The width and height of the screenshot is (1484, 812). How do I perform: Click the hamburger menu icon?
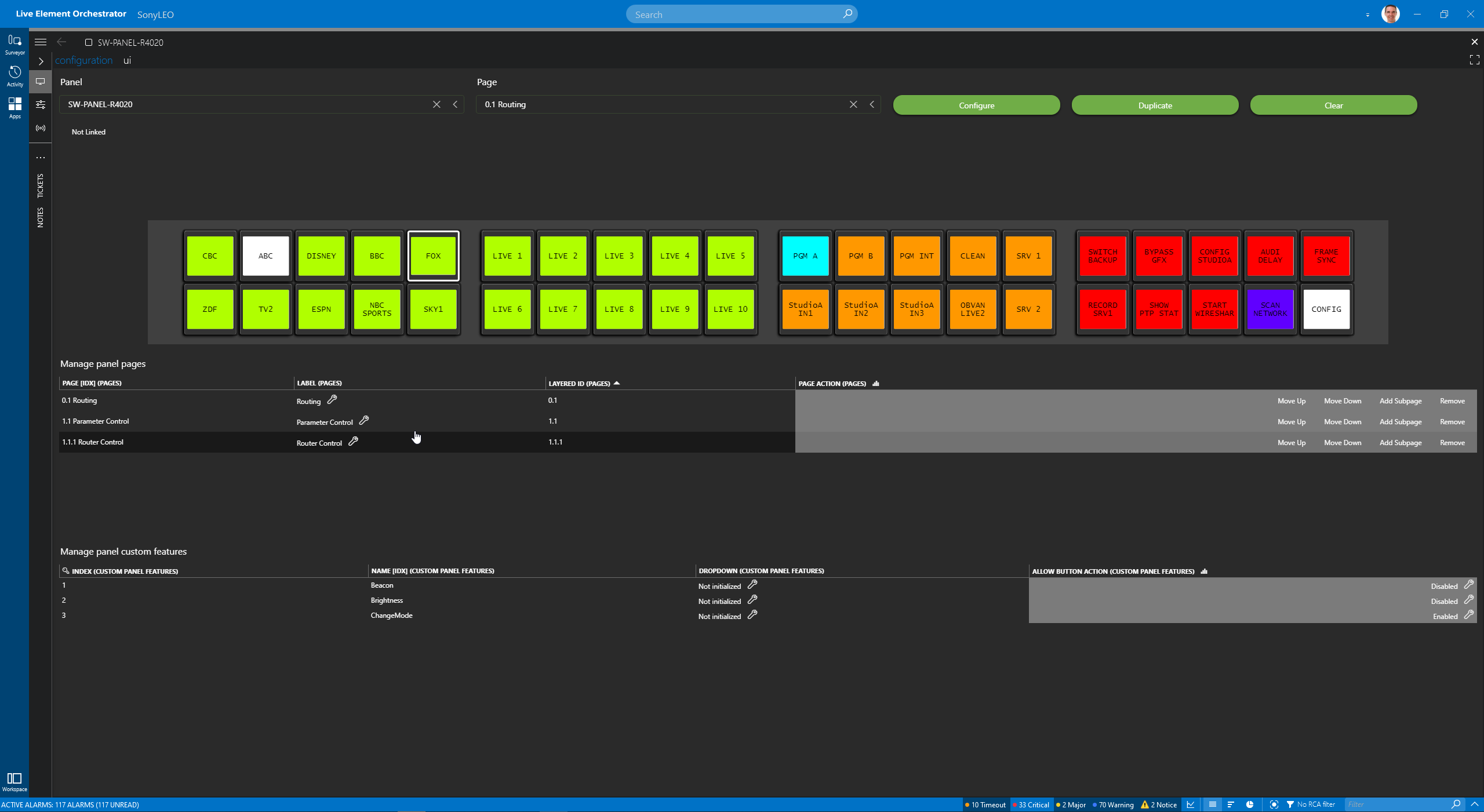coord(41,42)
